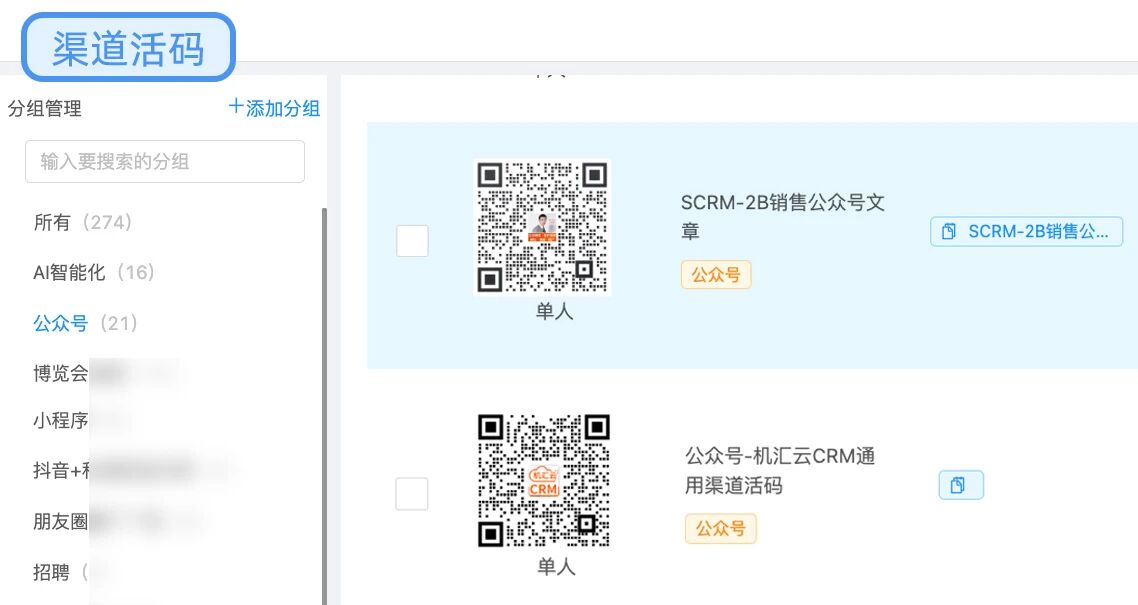1138x605 pixels.
Task: Select the 招聘 group
Action: pyautogui.click(x=53, y=572)
